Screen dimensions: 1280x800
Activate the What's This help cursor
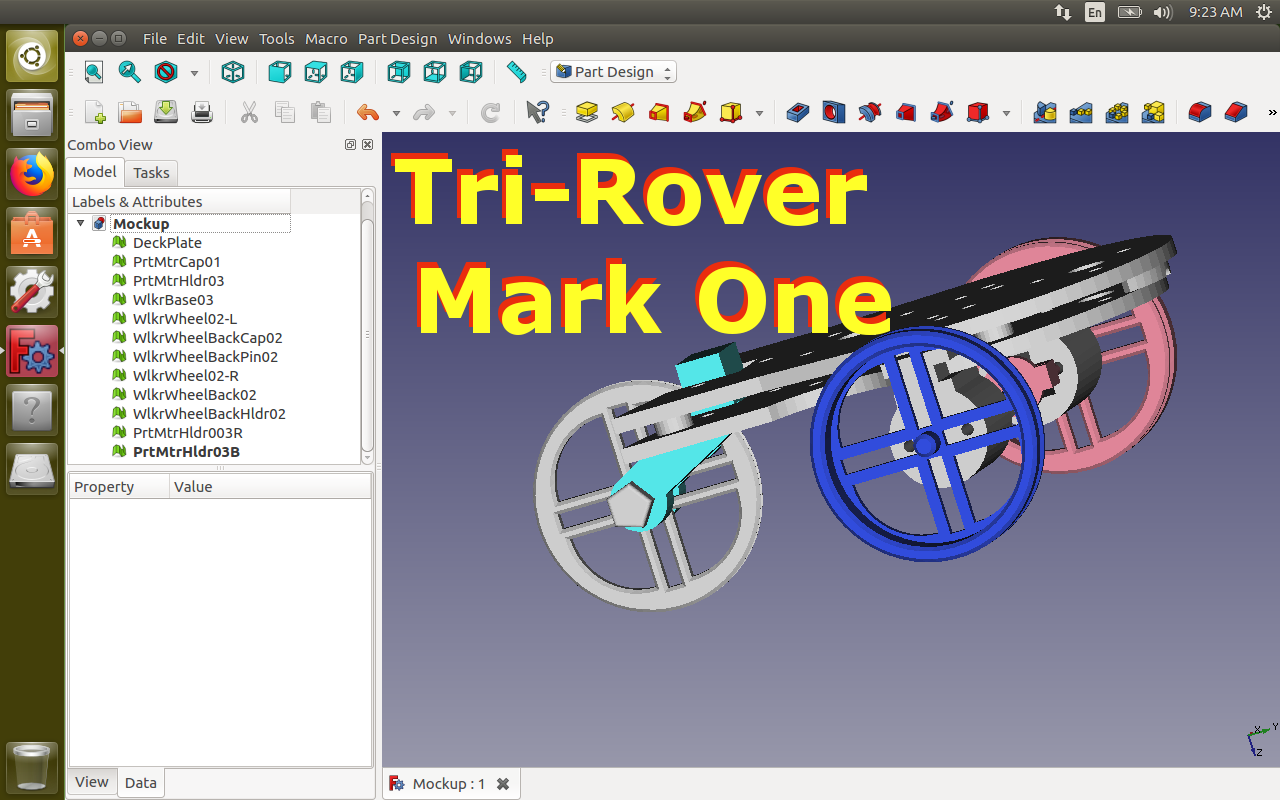pos(538,112)
